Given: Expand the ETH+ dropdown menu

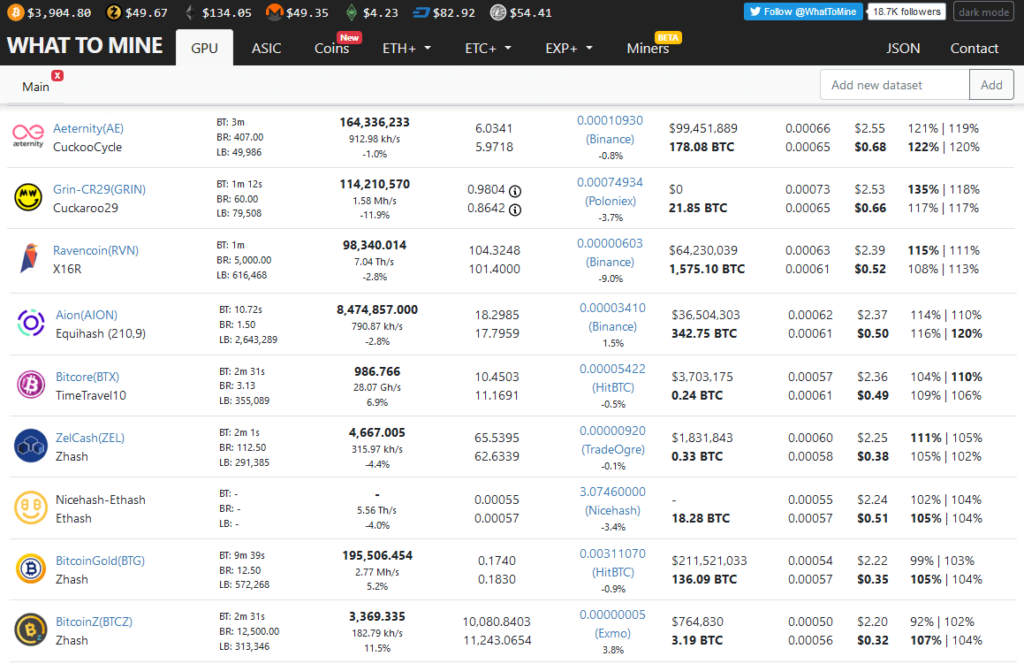Looking at the screenshot, I should [x=406, y=48].
